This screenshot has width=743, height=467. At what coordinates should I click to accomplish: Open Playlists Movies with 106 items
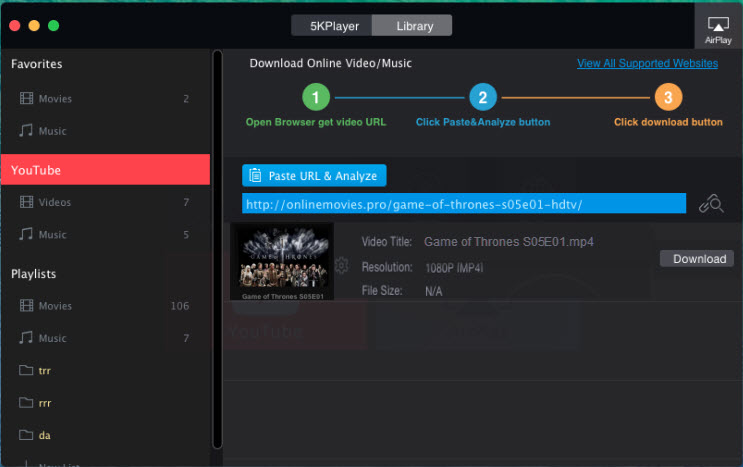pos(105,306)
